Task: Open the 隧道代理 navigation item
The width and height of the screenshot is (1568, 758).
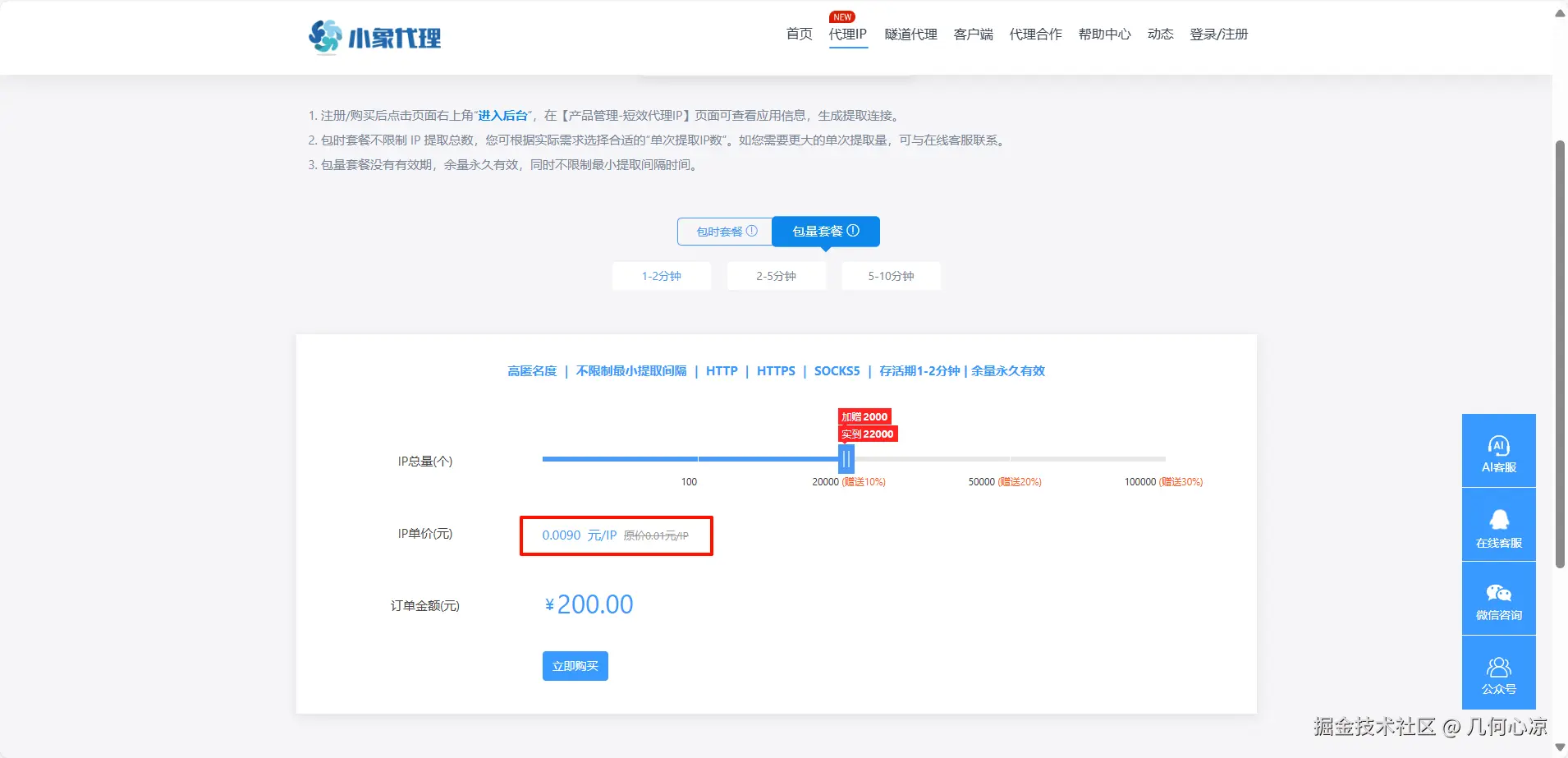Action: click(910, 34)
